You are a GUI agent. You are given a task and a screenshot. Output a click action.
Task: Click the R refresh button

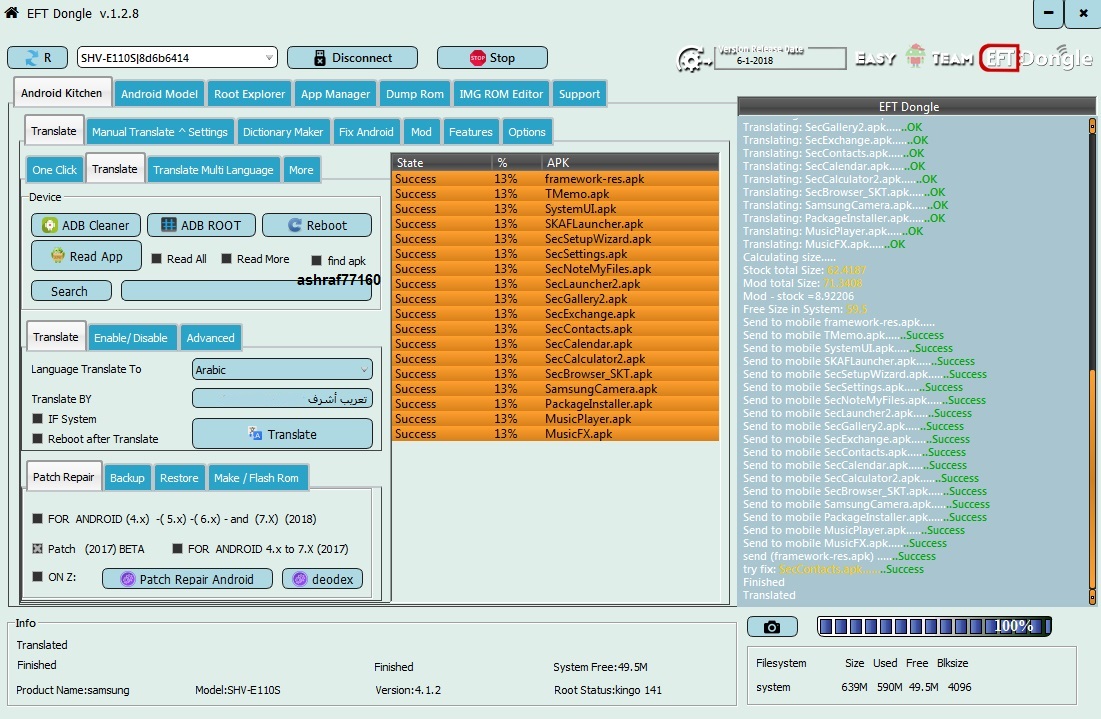coord(37,58)
